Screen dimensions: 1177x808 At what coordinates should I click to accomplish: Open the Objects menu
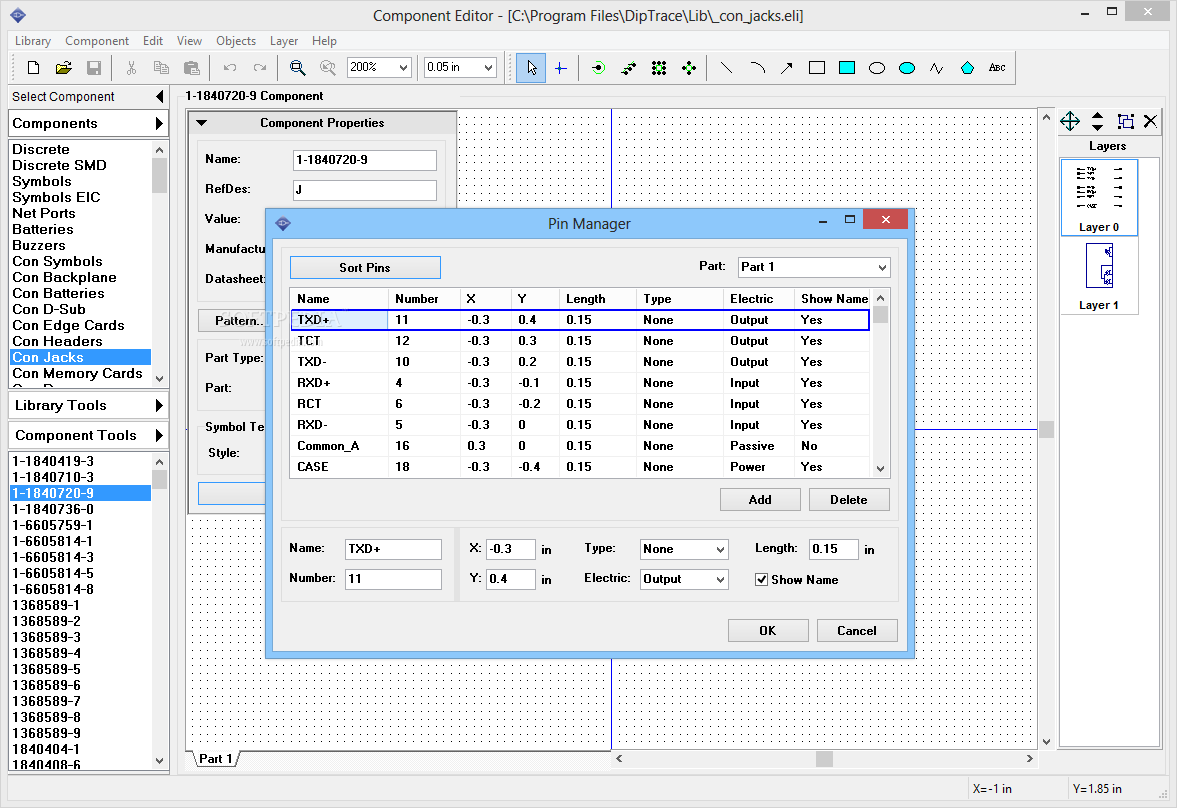236,41
